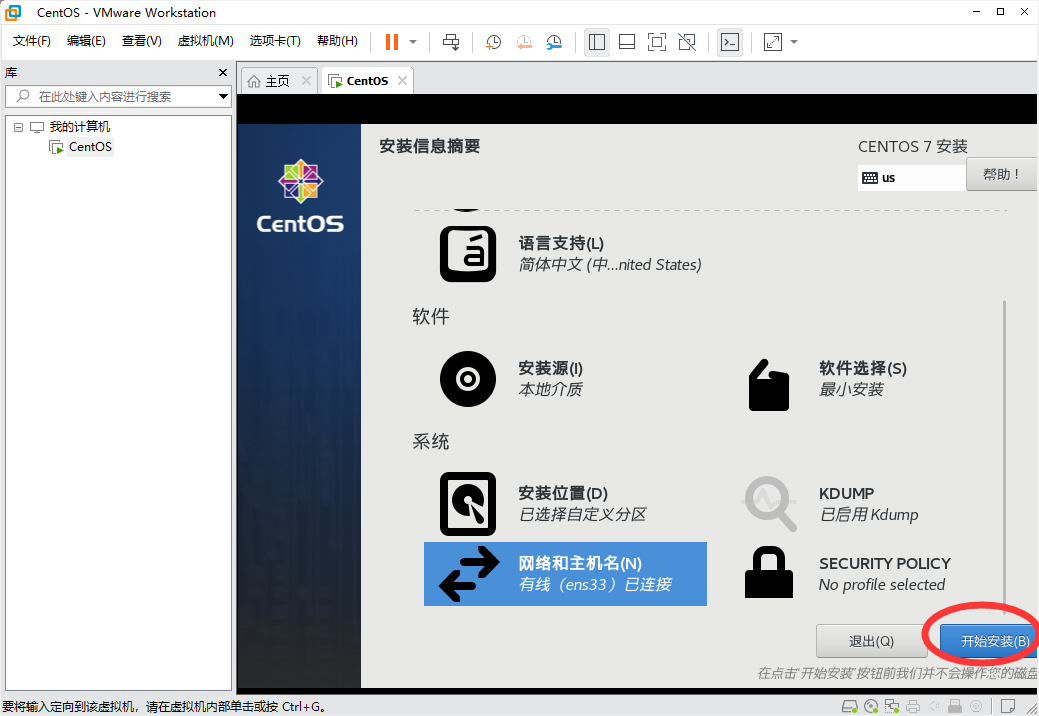Viewport: 1039px width, 716px height.
Task: Select the CentOS VM in library tree
Action: click(x=90, y=146)
